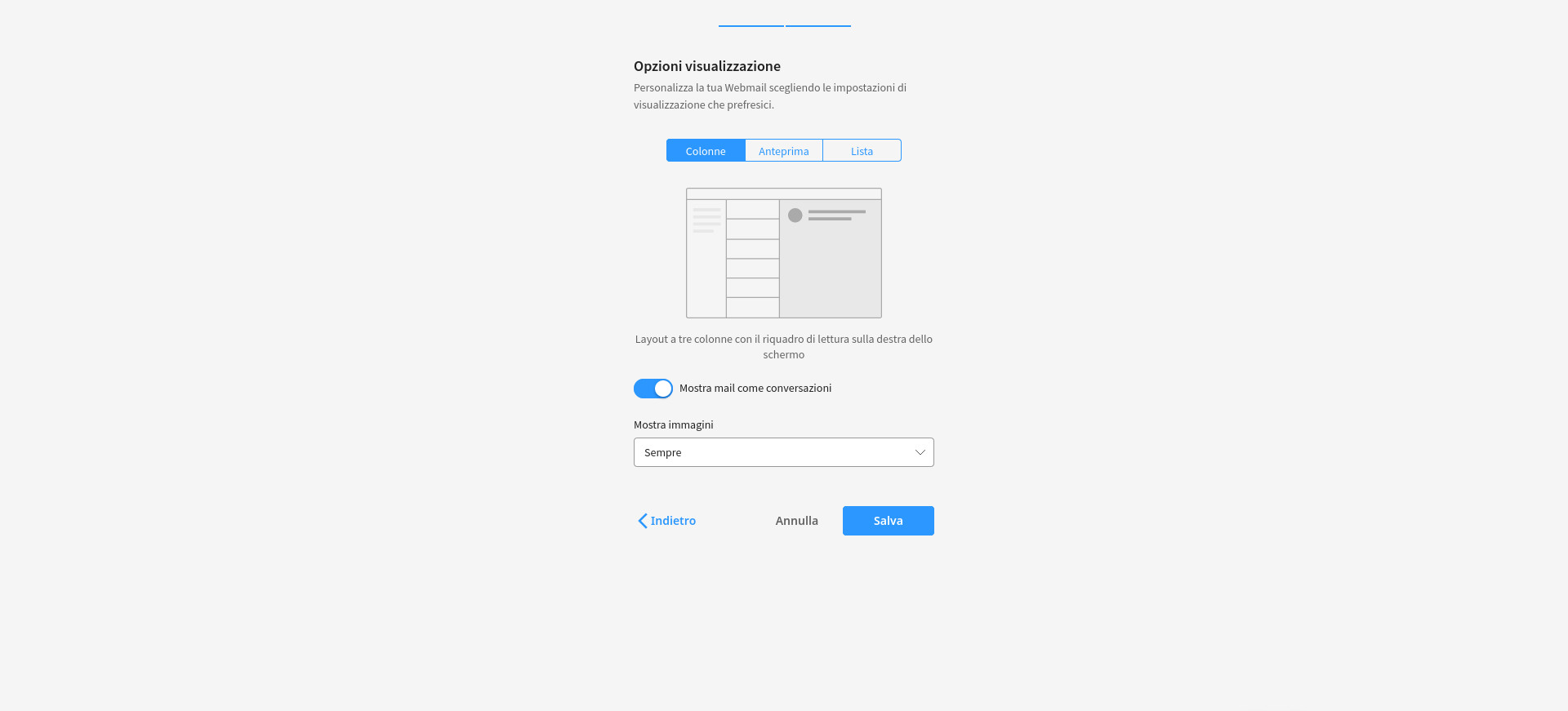1568x711 pixels.
Task: Click the 'Mostra mail come conversazioni' label
Action: click(x=755, y=389)
